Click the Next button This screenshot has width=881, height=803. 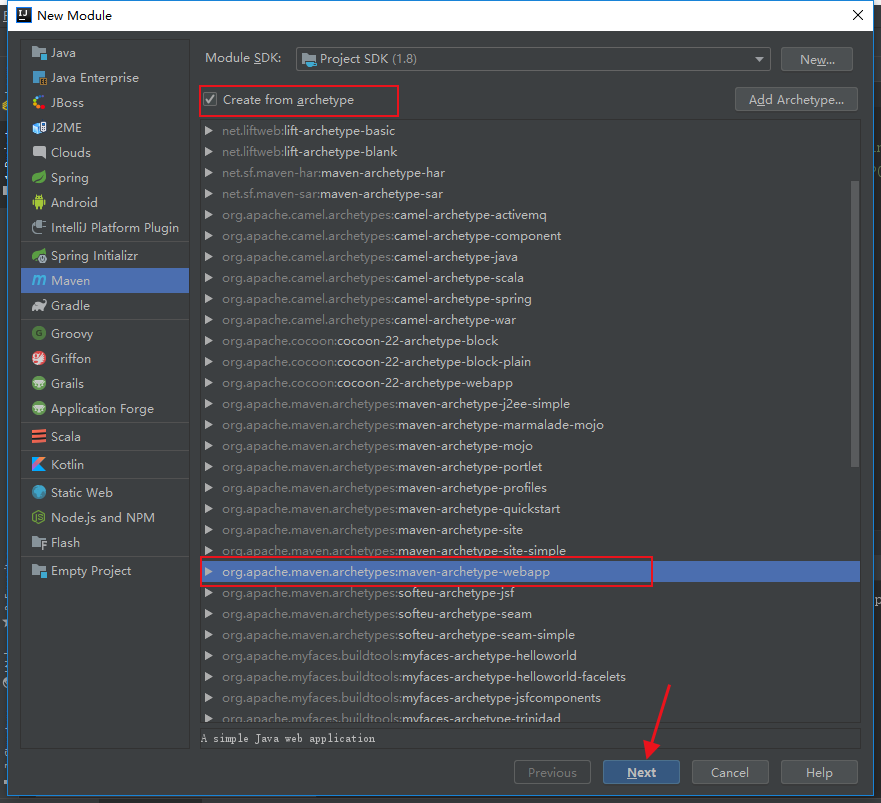[x=641, y=772]
